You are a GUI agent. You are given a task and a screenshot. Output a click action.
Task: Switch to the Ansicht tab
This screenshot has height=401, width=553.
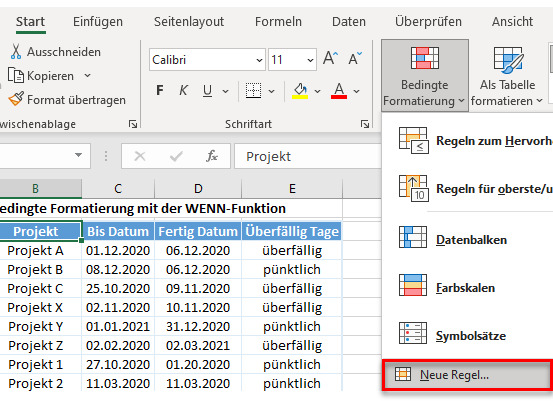coord(512,22)
